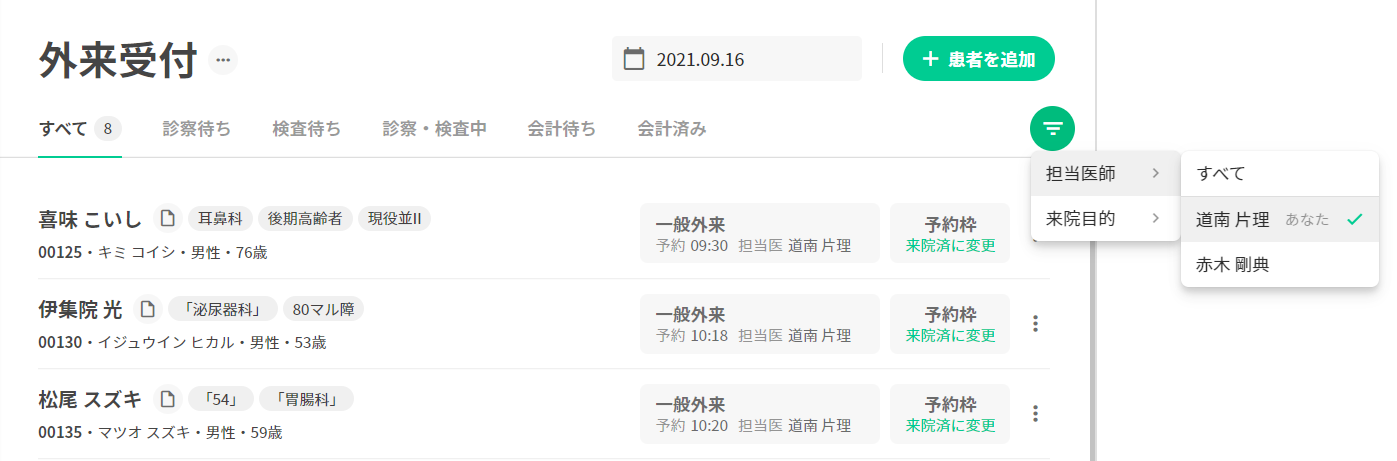Click the calendar icon in date field
This screenshot has width=1397, height=461.
pos(634,59)
